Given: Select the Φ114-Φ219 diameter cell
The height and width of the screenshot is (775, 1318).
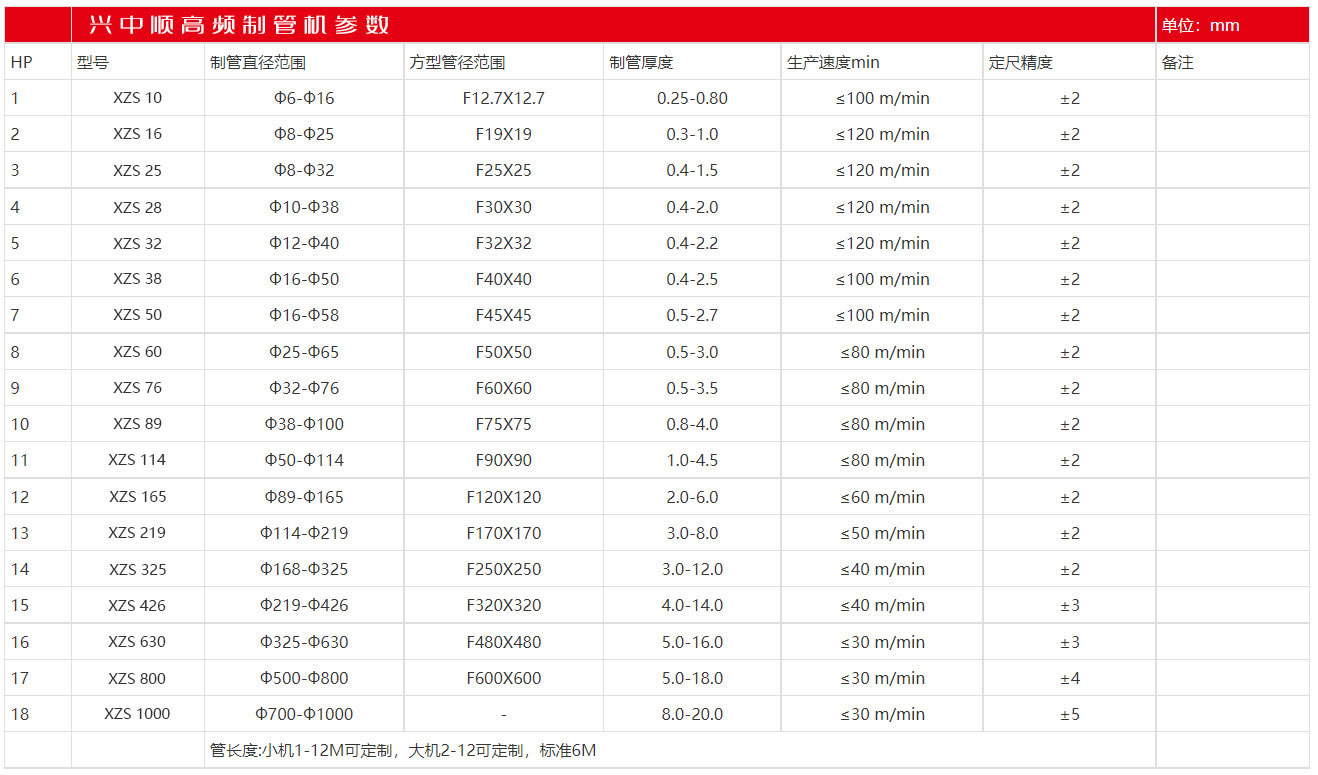Looking at the screenshot, I should [304, 533].
